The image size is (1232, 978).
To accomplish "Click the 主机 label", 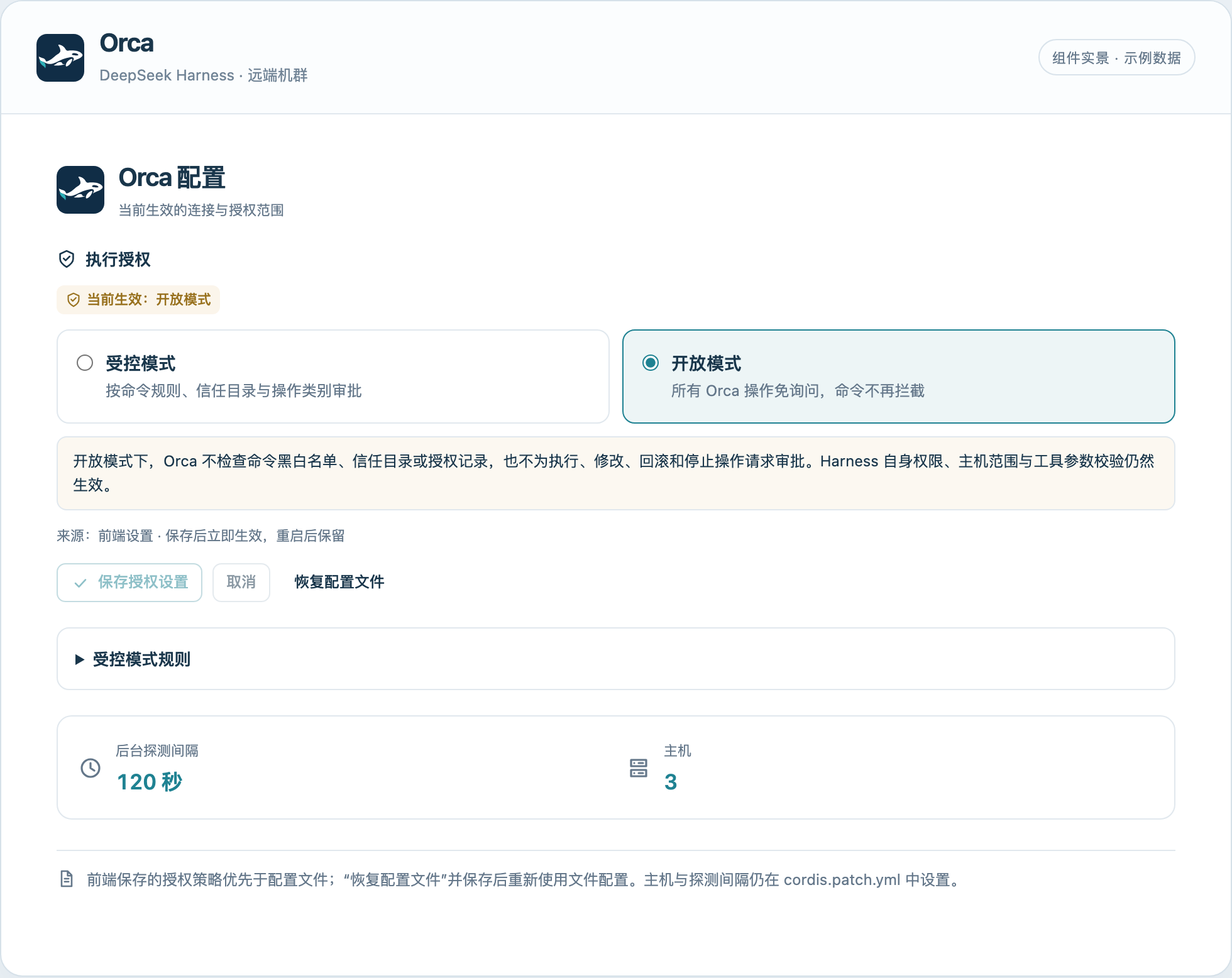I will (678, 750).
